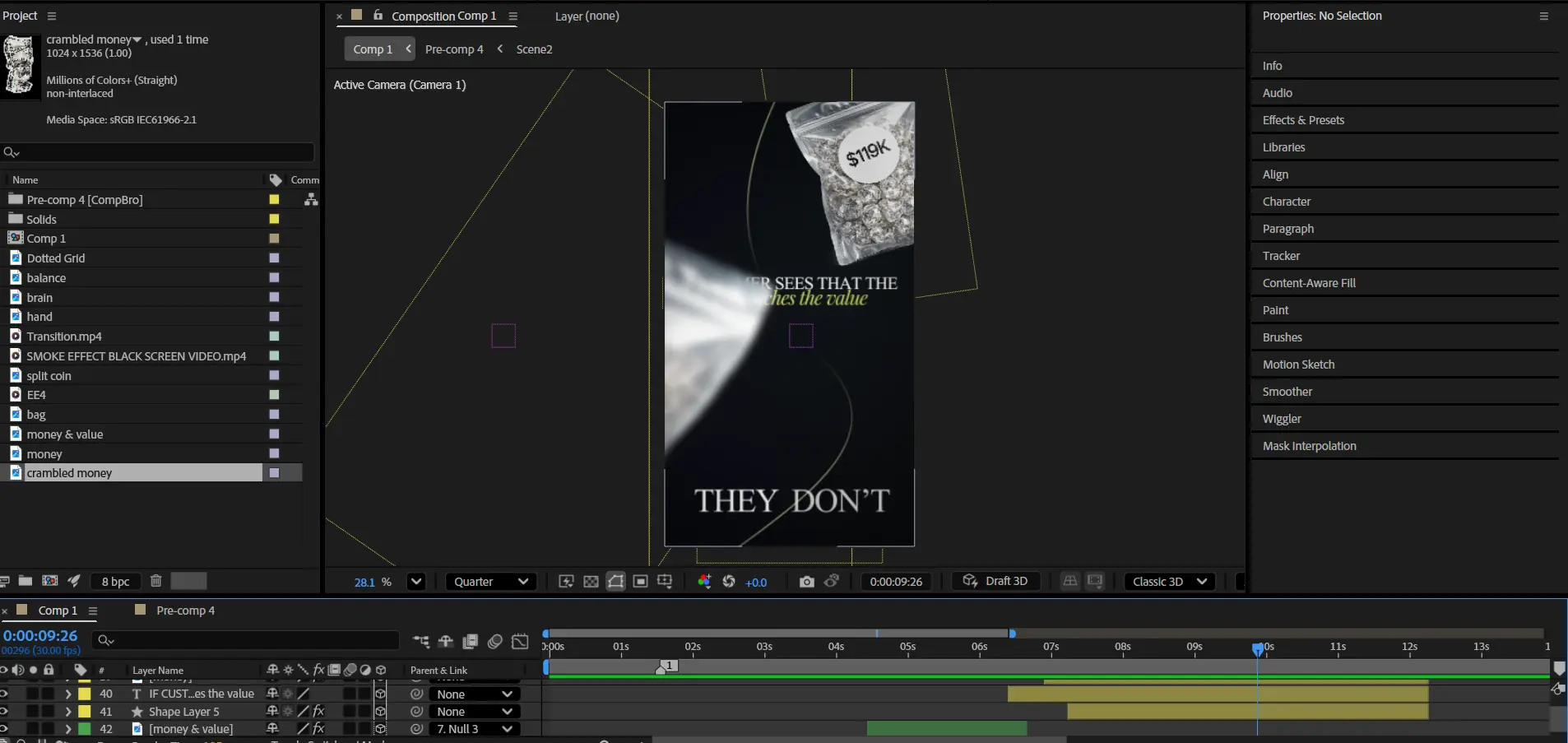Viewport: 1568px width, 743px height.
Task: Click the delete trash icon in Project panel
Action: pos(155,581)
